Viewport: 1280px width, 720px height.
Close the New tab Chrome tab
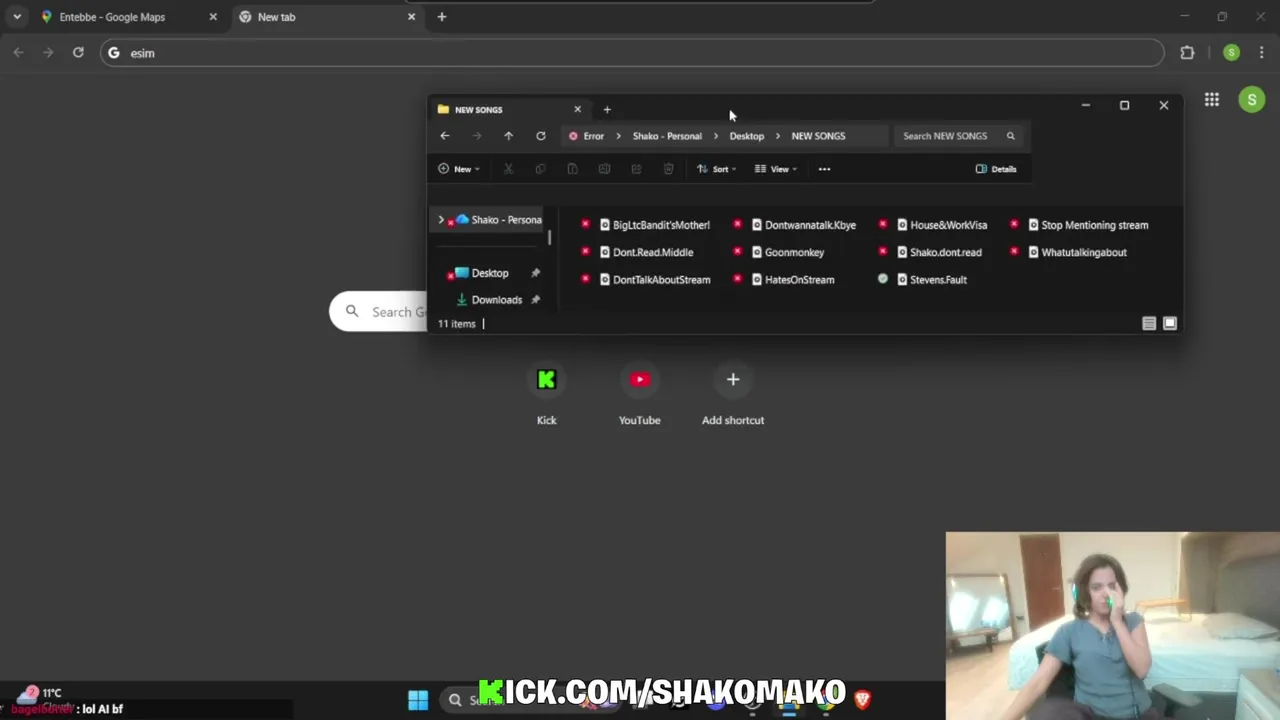(x=411, y=17)
